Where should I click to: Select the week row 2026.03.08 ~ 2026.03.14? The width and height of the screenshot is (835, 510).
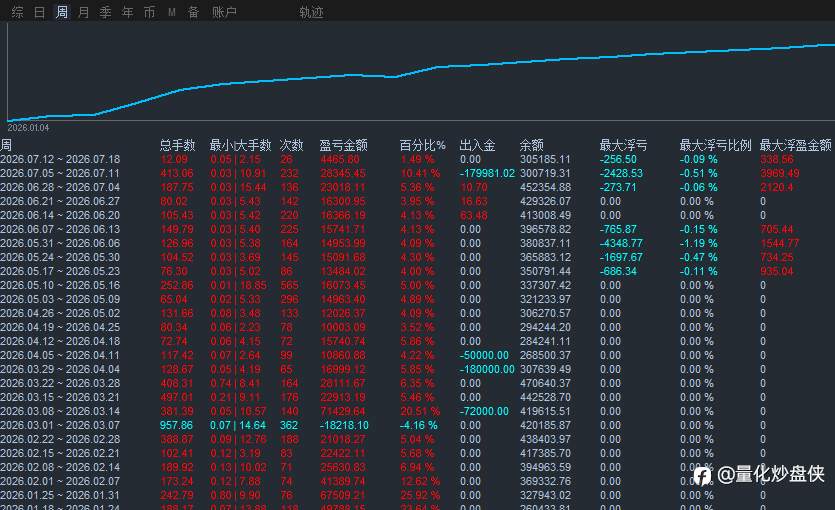(x=418, y=411)
